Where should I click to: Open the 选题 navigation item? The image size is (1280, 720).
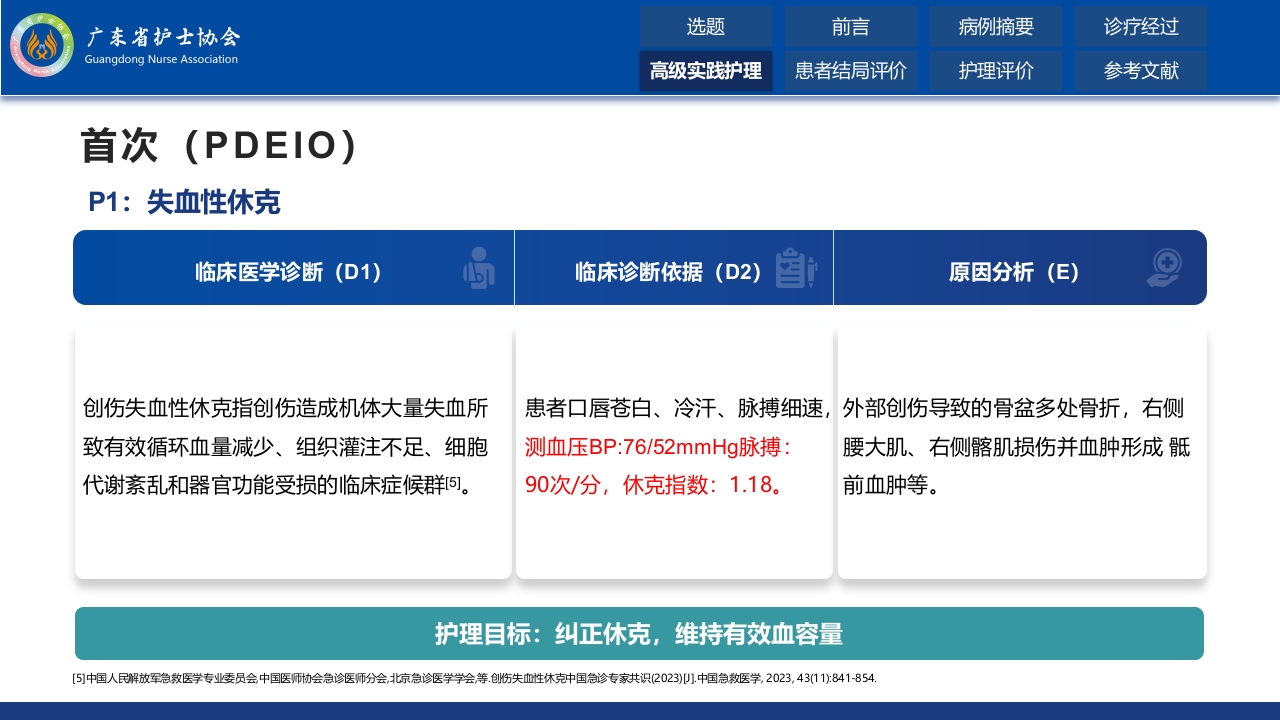[706, 27]
